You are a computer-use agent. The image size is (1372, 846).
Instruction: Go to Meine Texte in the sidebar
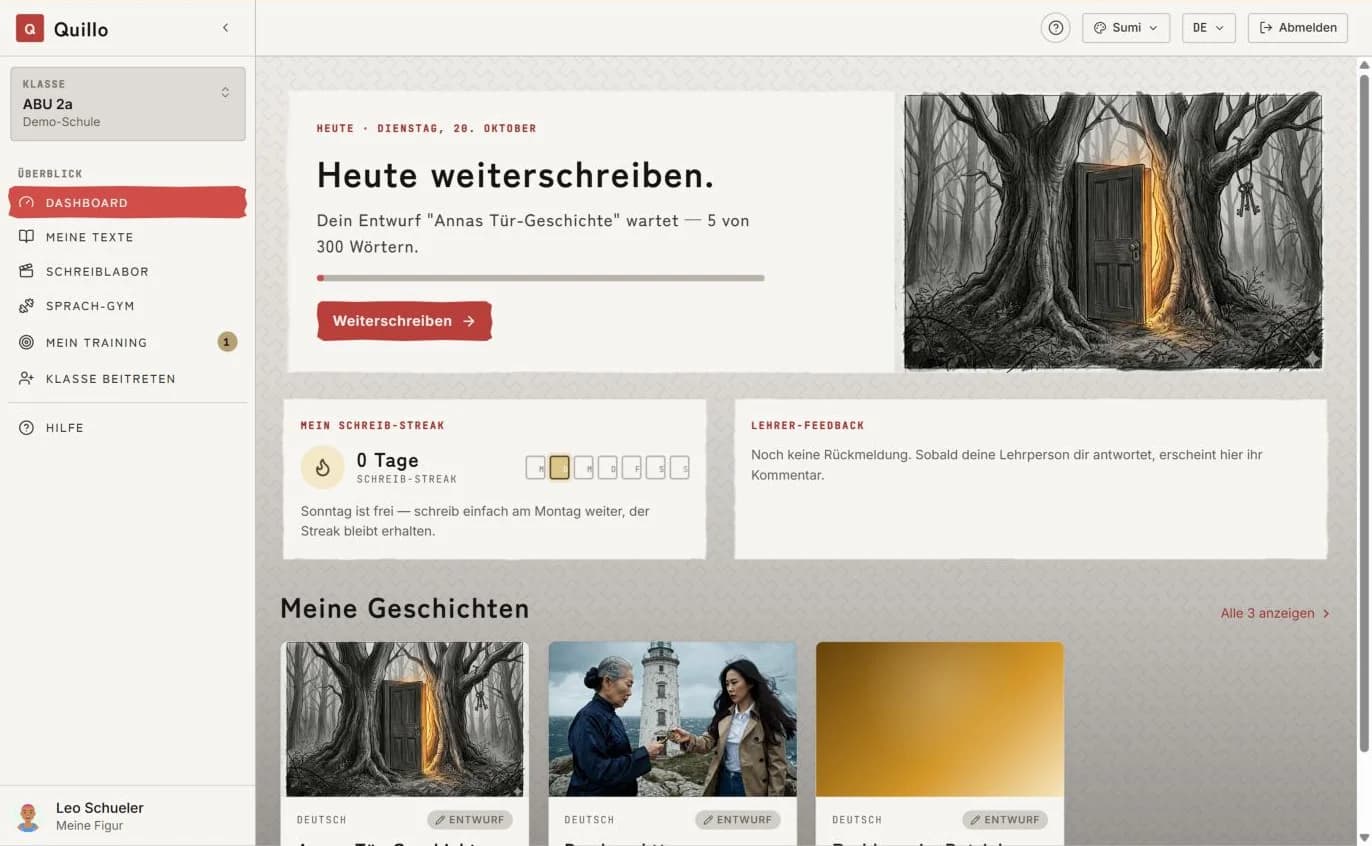pos(128,237)
